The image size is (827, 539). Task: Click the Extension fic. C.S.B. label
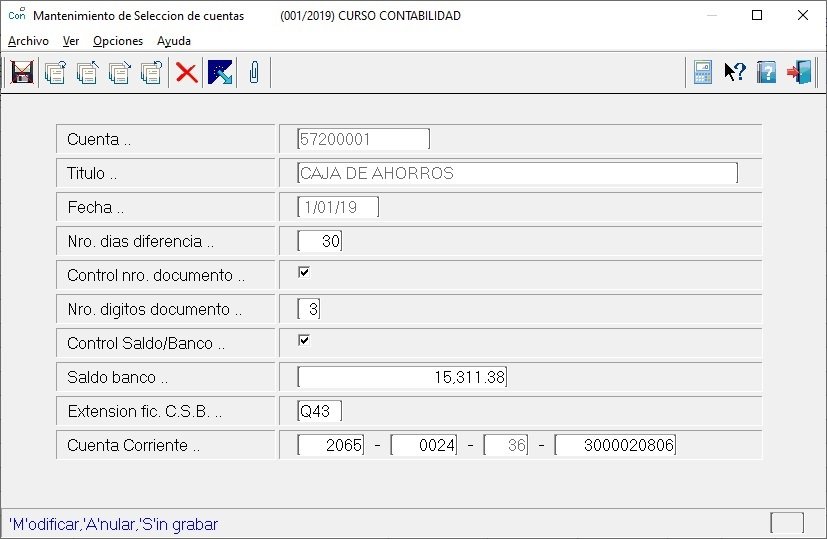145,411
